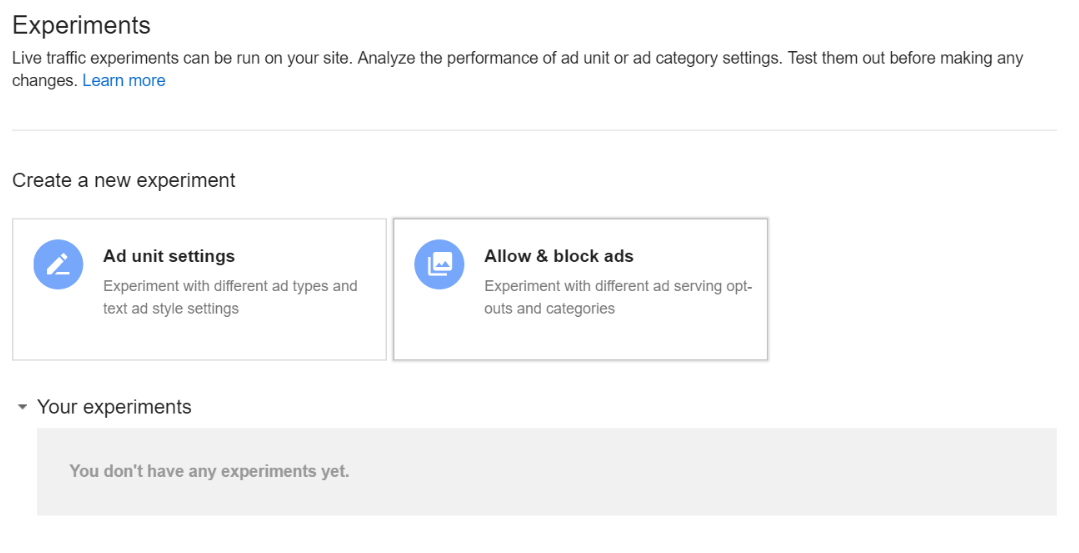Click 'Experiment with different ad serving opt-' text

coord(617,286)
